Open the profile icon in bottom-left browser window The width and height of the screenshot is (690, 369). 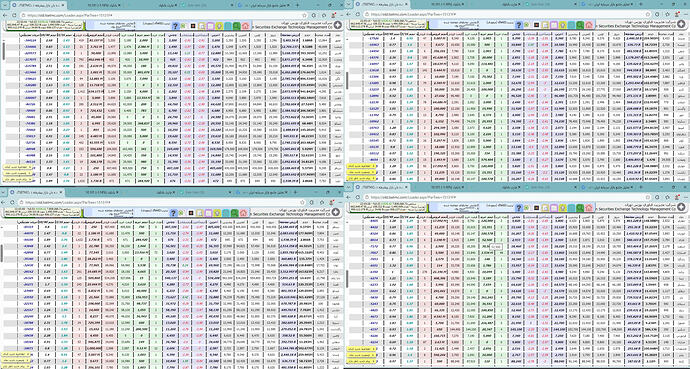tap(331, 202)
